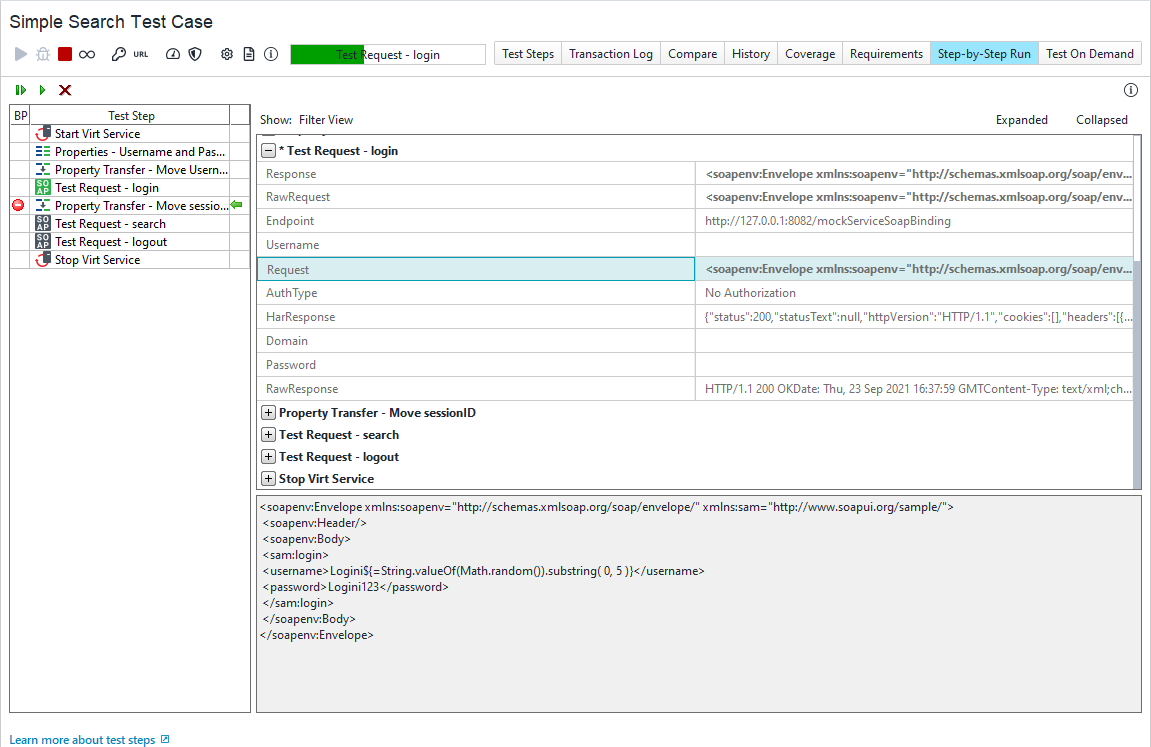Click the security shield icon
Image resolution: width=1151 pixels, height=747 pixels.
tap(195, 54)
